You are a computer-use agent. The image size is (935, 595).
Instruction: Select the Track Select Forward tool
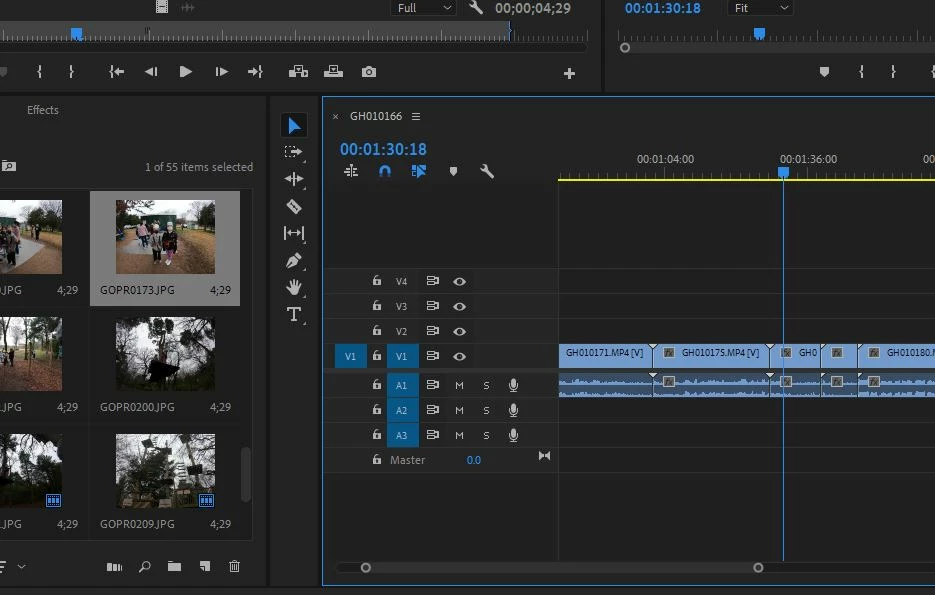point(293,152)
